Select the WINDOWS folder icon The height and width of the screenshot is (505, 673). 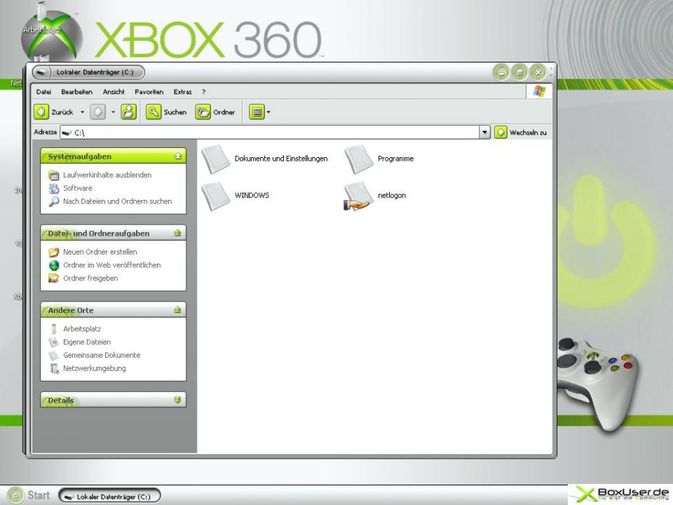216,196
